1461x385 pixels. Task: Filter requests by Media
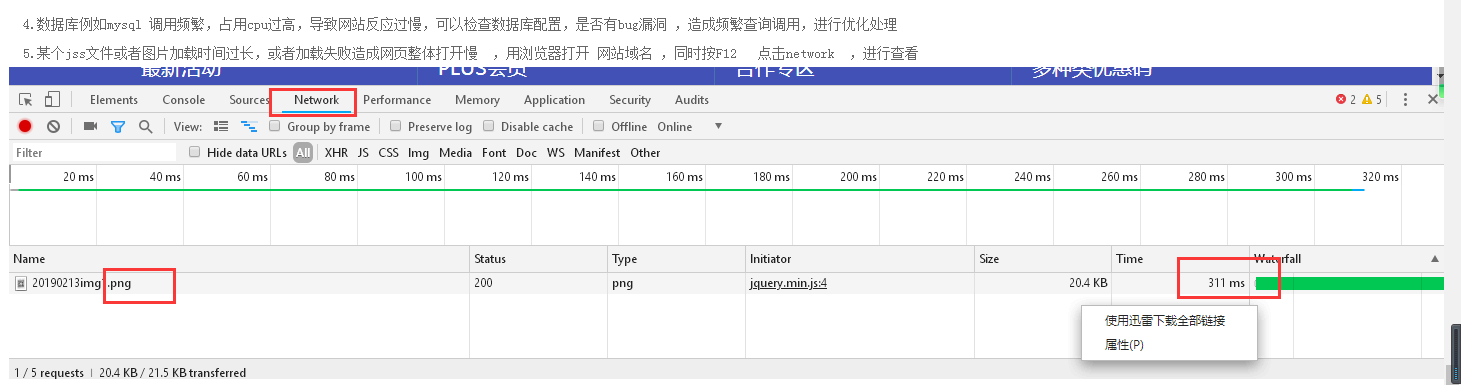455,153
